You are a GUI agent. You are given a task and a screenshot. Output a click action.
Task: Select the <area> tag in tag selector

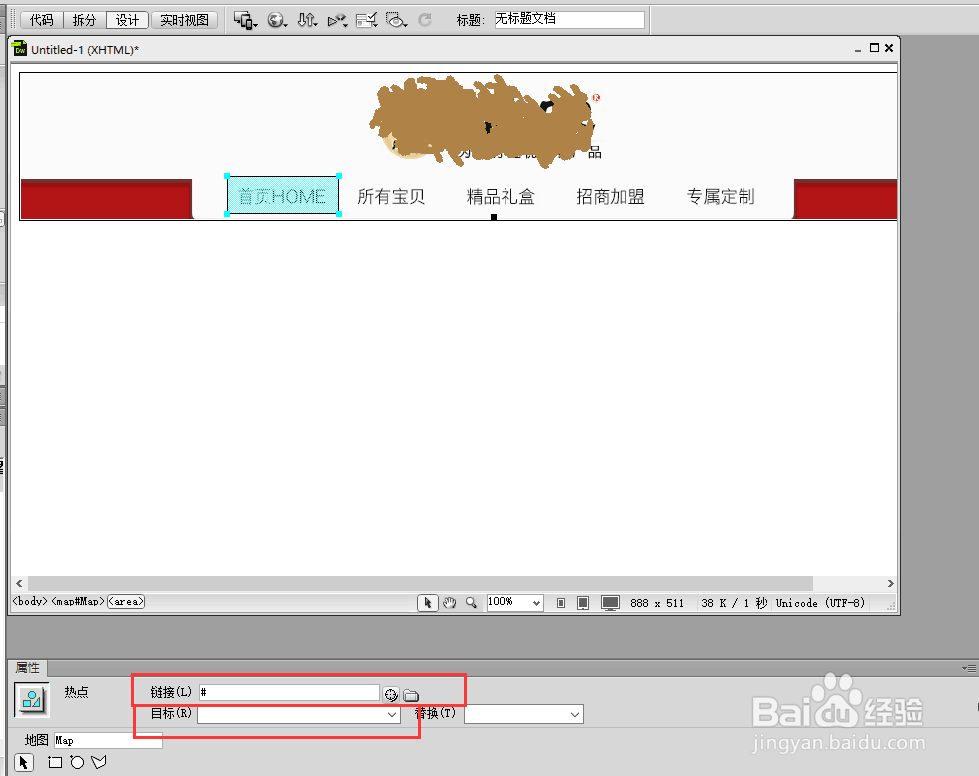126,601
